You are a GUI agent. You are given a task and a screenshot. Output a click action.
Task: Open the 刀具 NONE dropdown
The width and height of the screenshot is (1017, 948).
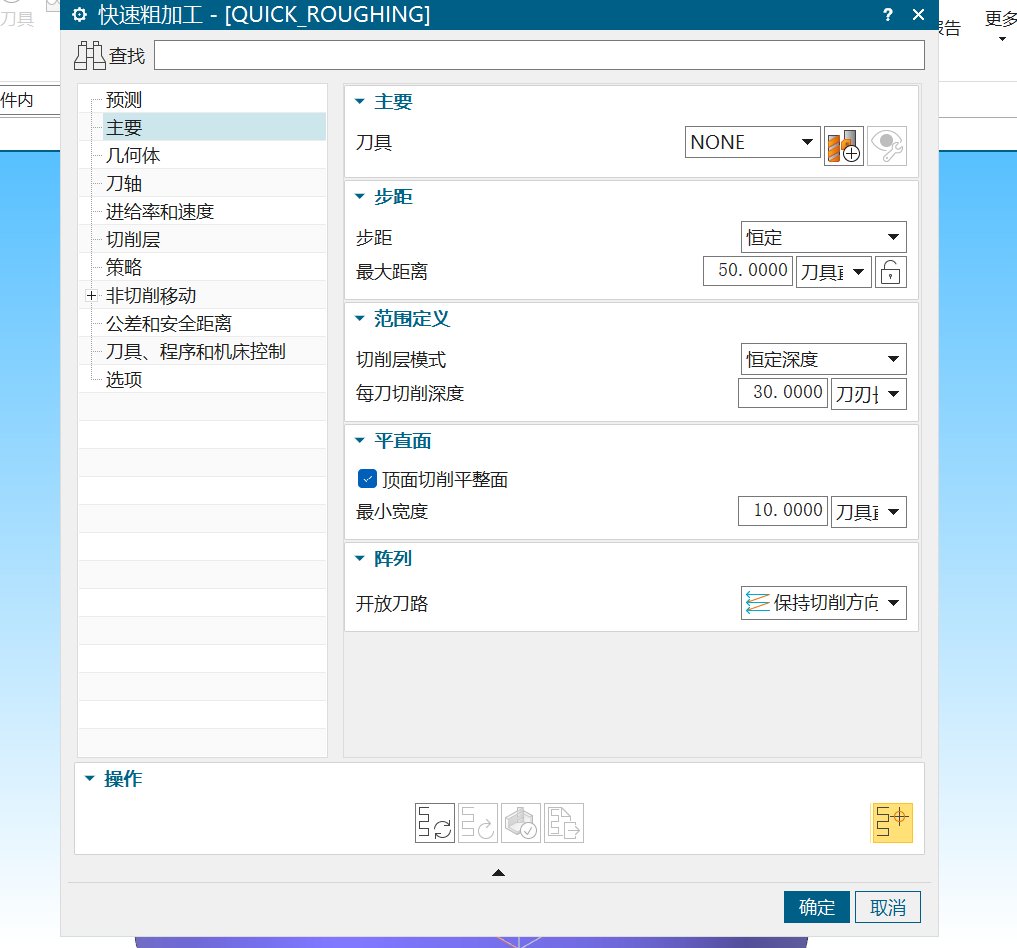point(752,142)
